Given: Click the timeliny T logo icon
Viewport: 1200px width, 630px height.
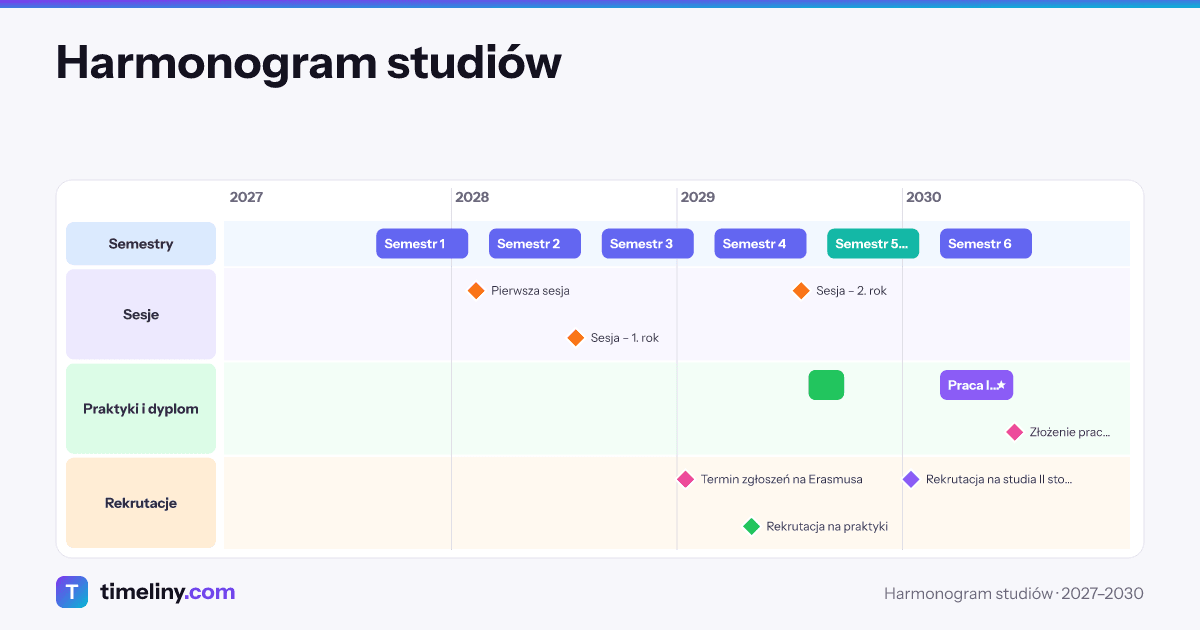Looking at the screenshot, I should pyautogui.click(x=72, y=592).
